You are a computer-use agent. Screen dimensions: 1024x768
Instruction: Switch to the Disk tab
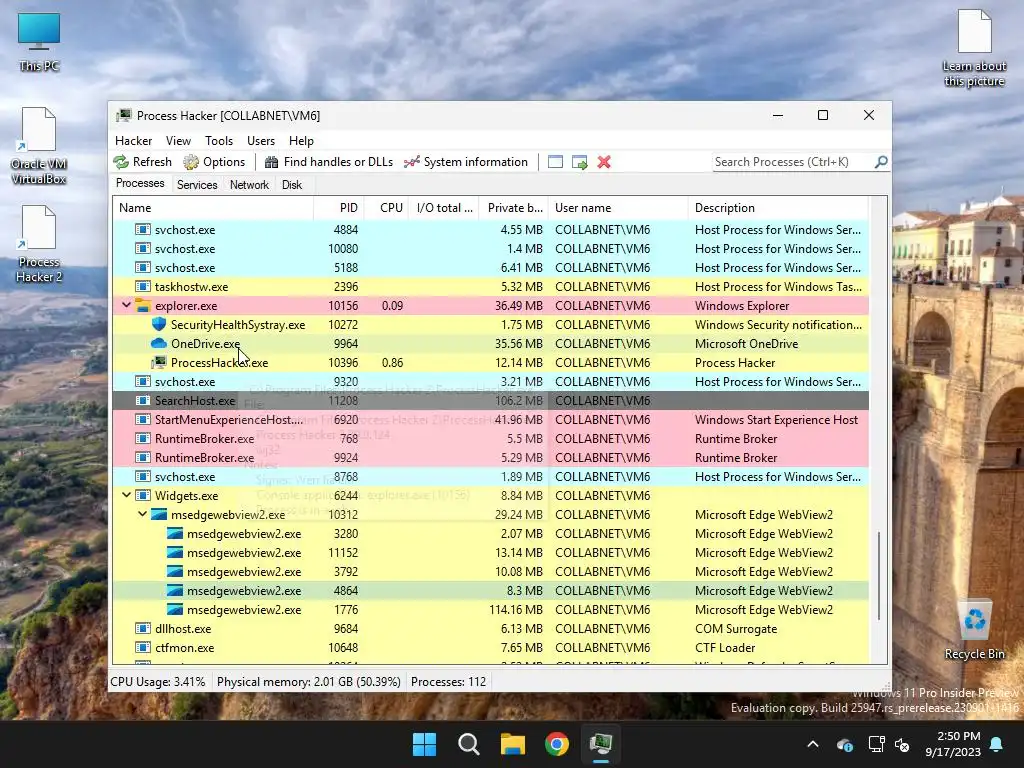(x=292, y=185)
